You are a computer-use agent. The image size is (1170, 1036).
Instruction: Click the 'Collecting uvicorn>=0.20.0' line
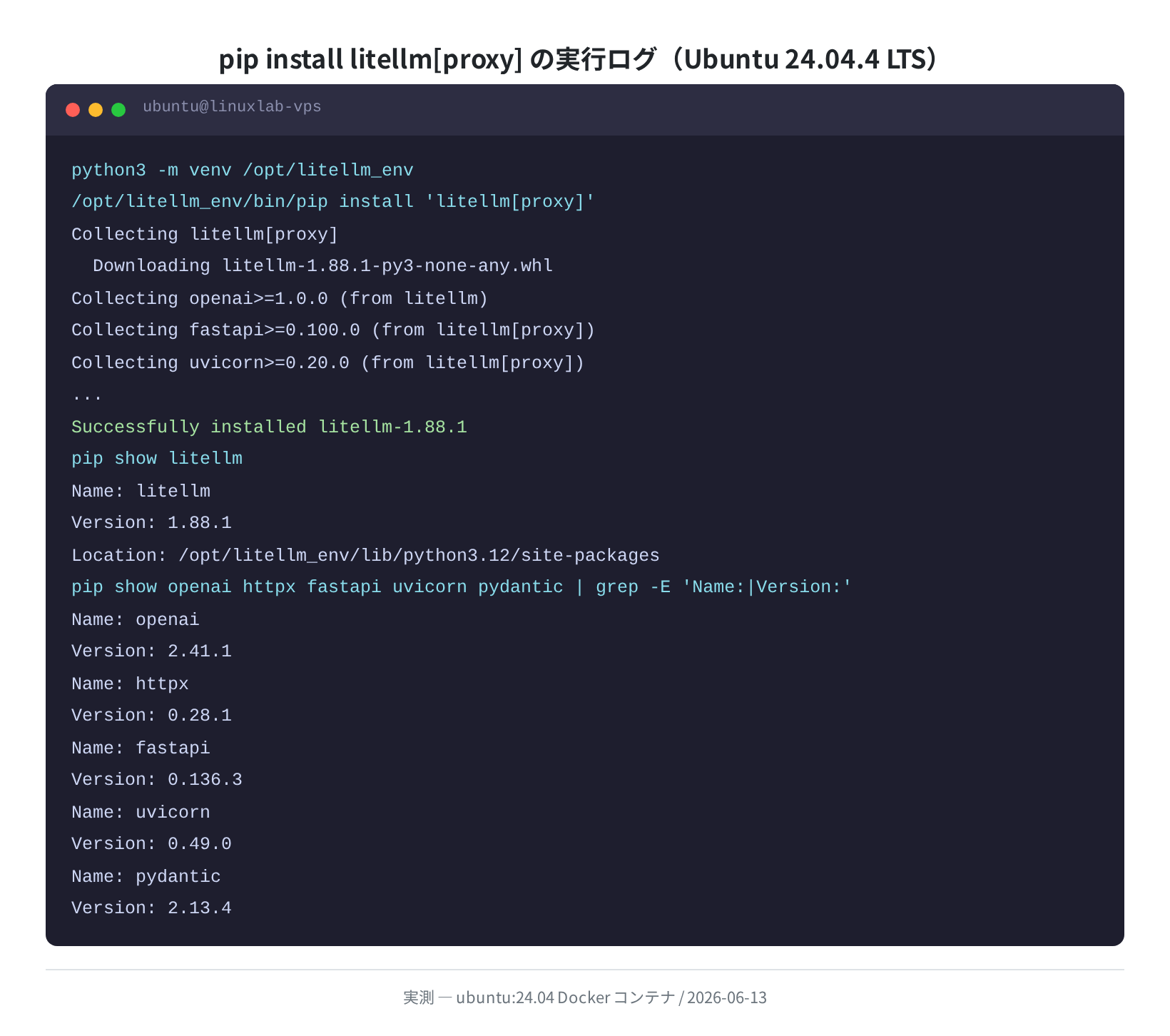point(328,363)
